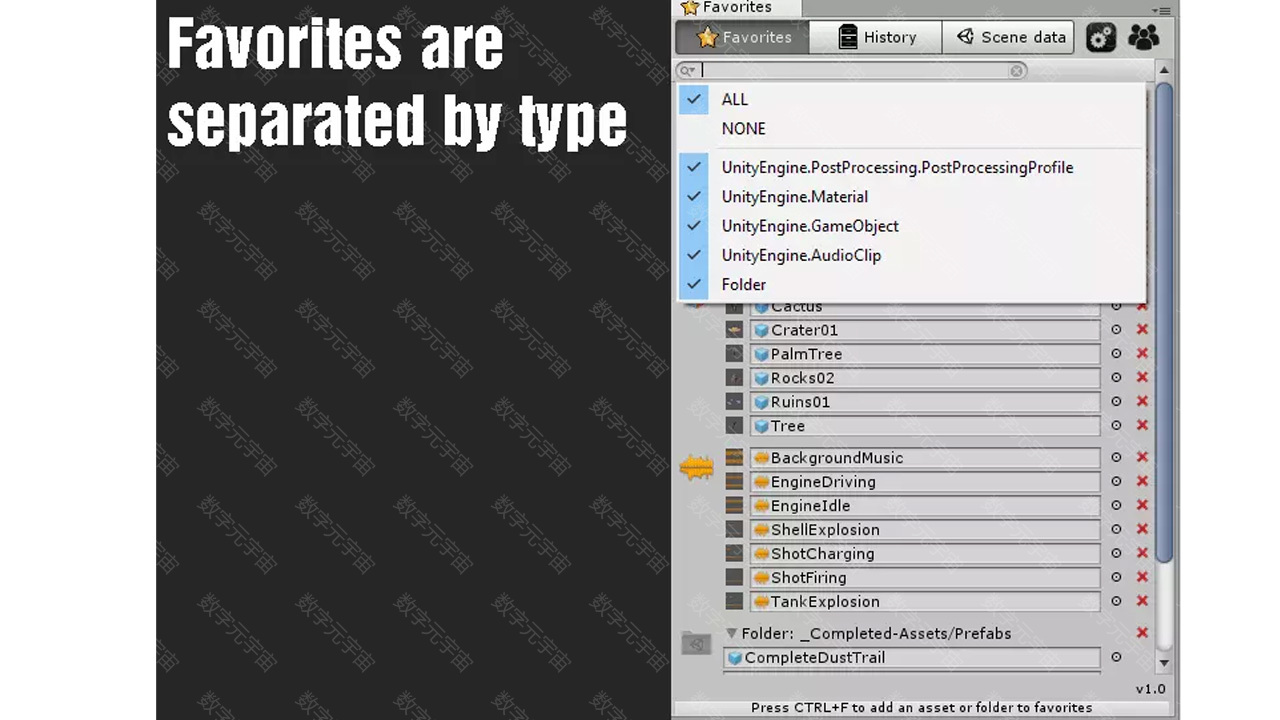Ping ShellExplosion with its circle icon
This screenshot has width=1280, height=720.
tap(1116, 530)
